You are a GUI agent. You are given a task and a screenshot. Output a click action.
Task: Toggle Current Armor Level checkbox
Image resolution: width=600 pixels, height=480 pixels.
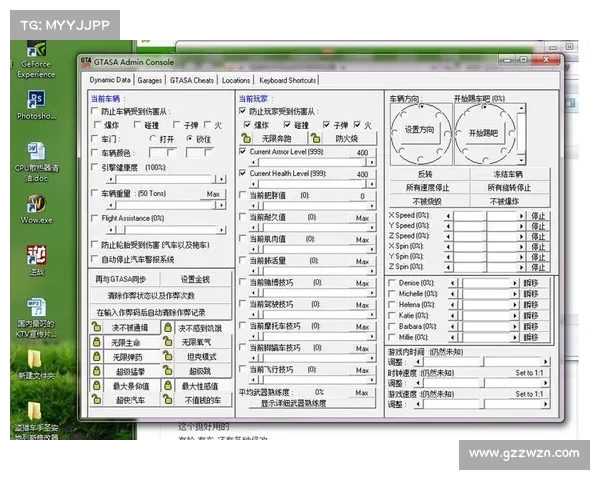(x=243, y=152)
